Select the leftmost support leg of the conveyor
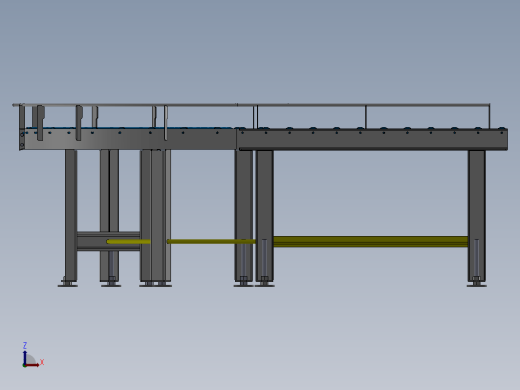This screenshot has width=520, height=390. click(71, 215)
